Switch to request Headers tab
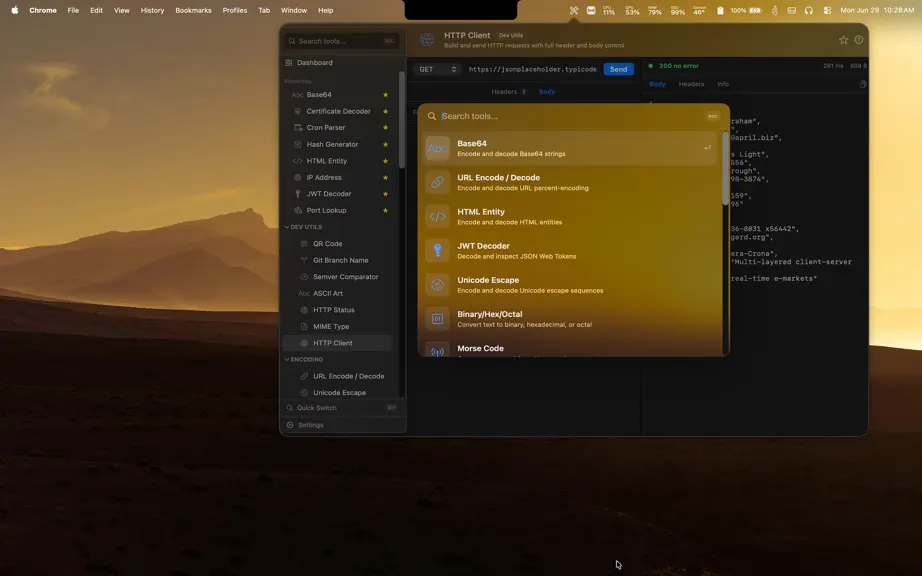The height and width of the screenshot is (576, 922). (x=509, y=92)
